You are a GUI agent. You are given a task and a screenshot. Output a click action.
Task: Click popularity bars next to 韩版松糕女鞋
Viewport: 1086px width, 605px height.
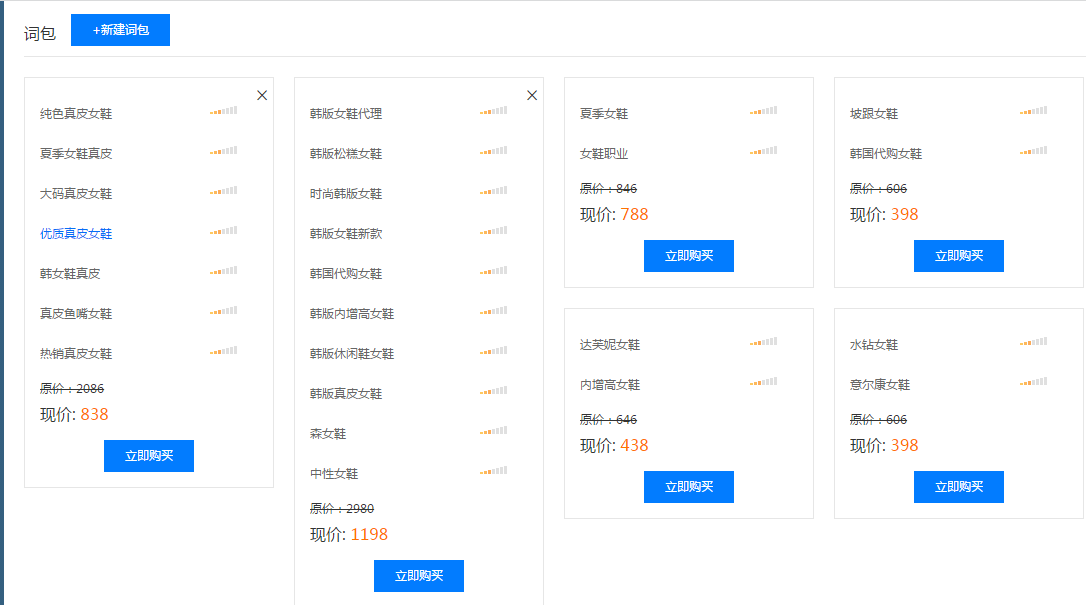point(493,152)
